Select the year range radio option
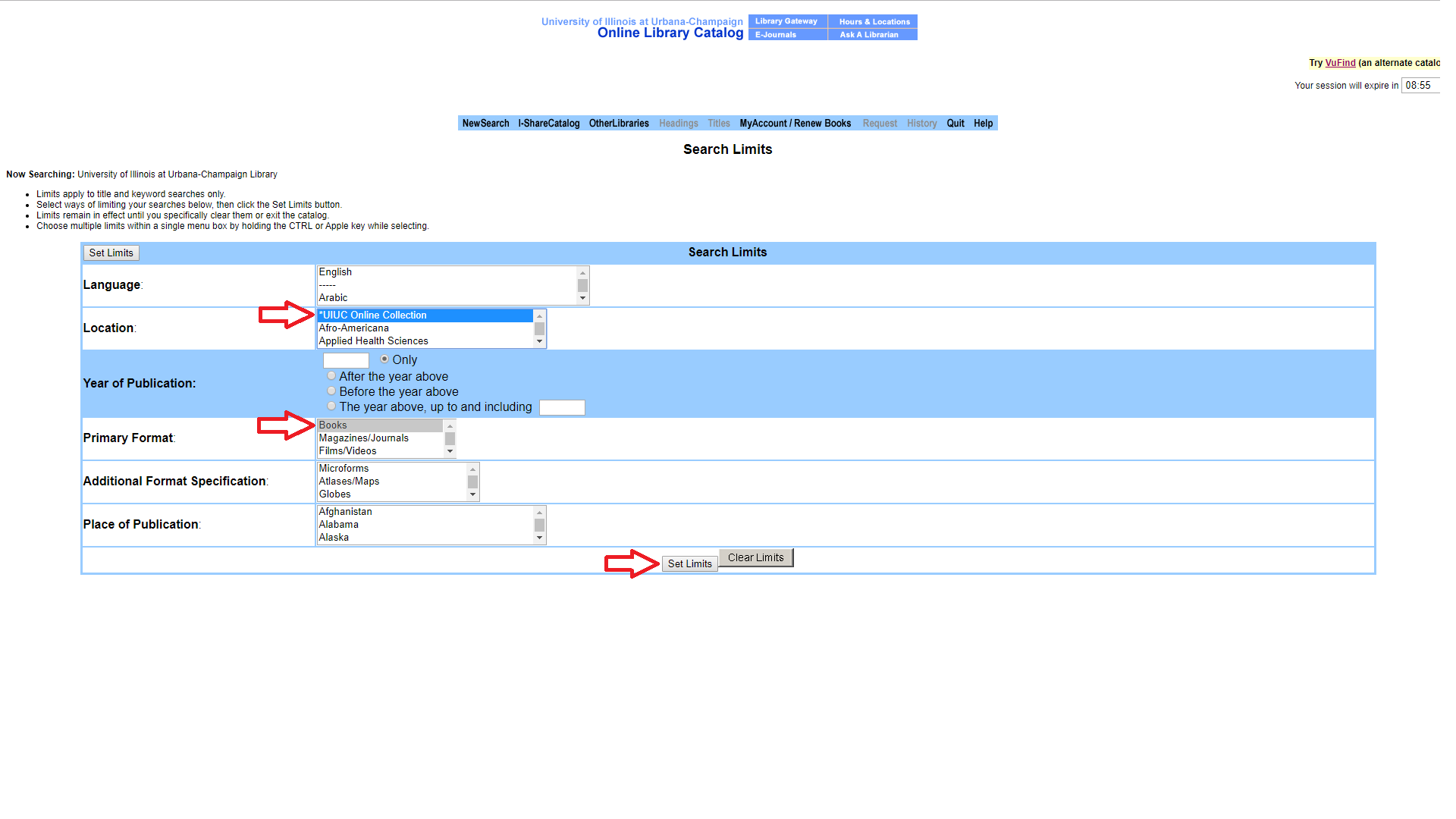 [331, 406]
